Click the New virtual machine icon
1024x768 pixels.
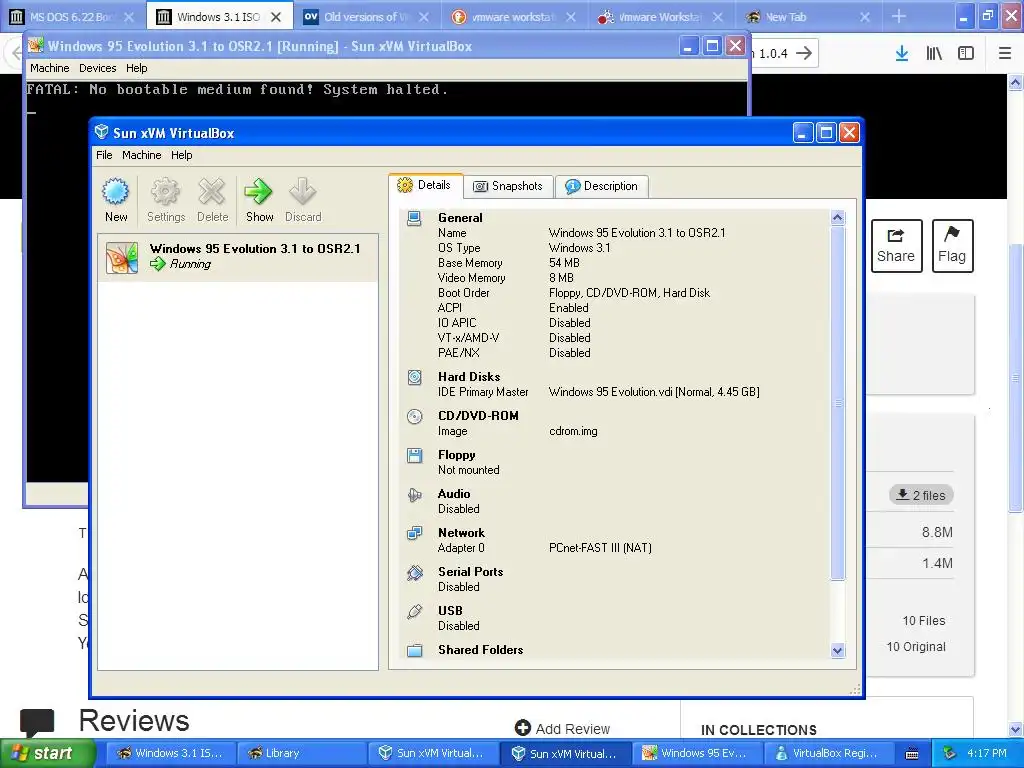click(x=116, y=191)
